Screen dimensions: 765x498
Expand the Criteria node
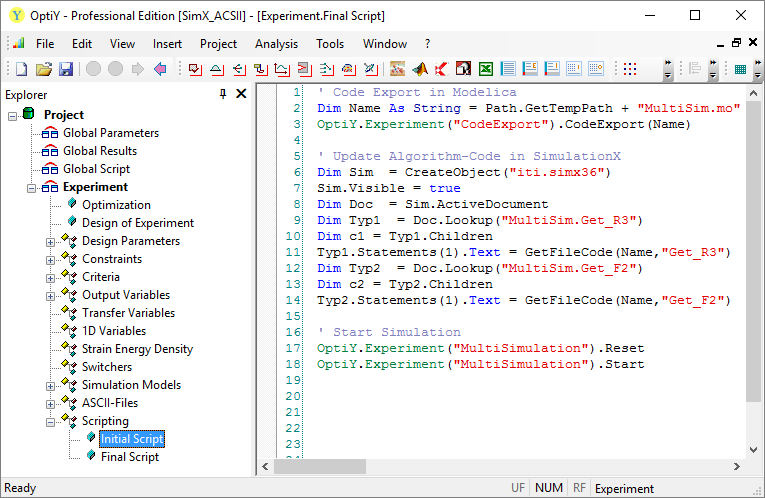(50, 278)
